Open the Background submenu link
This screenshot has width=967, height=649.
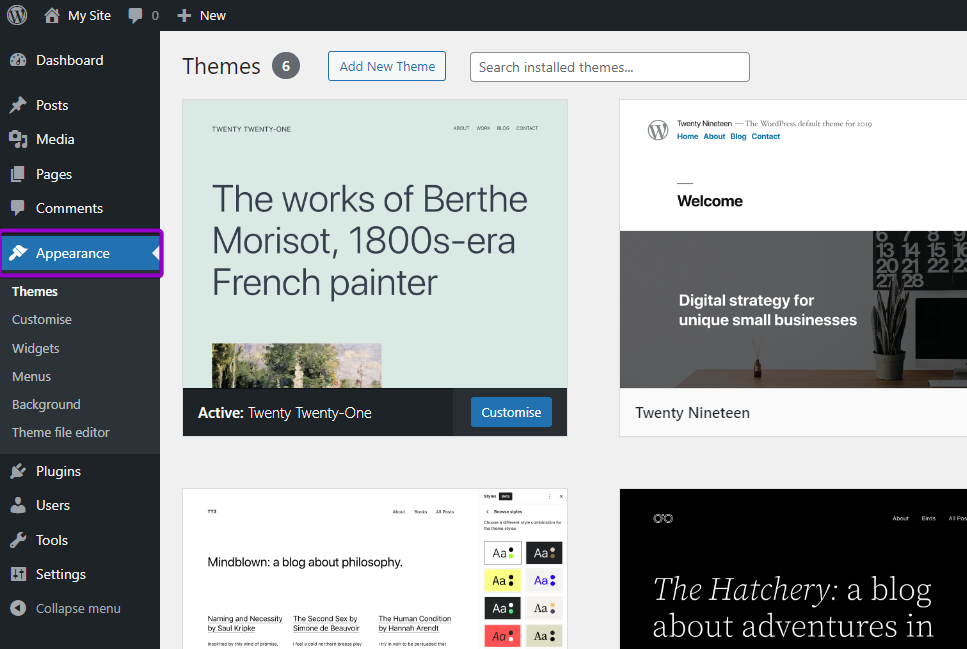[x=46, y=405]
